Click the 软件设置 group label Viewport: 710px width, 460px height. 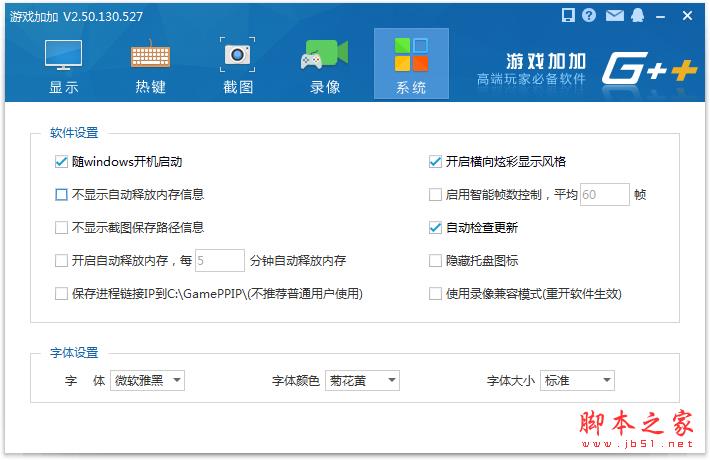(x=74, y=133)
